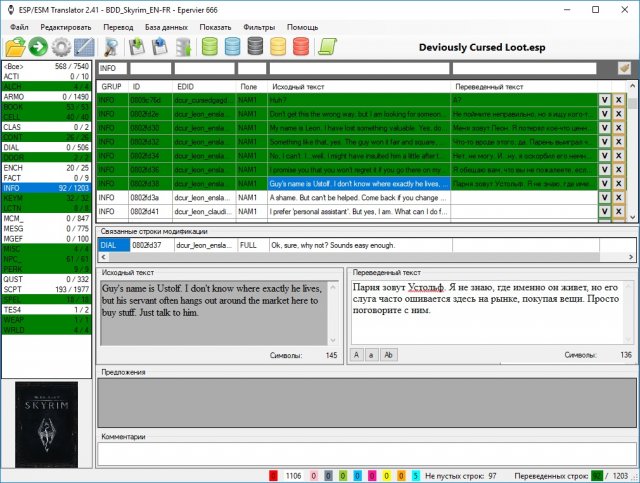Screen dimensions: 640x483
Task: Click the green scroll icon in toolbar
Action: (327, 46)
